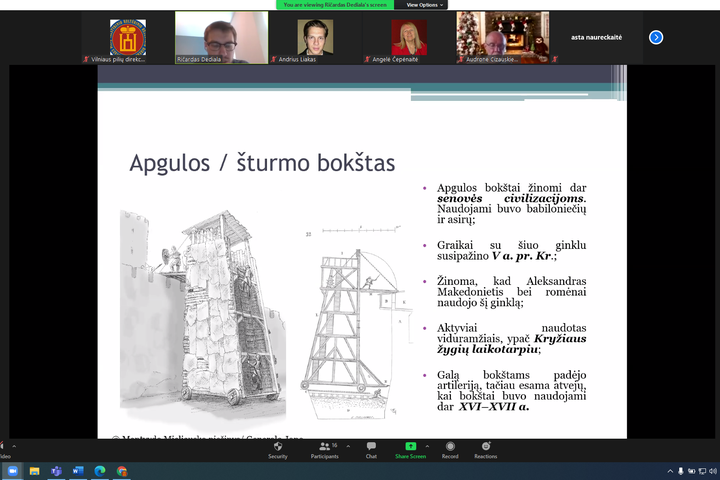Click the slide title 'Apgulos / šturmo bokštas'
This screenshot has height=480, width=720.
click(x=262, y=163)
